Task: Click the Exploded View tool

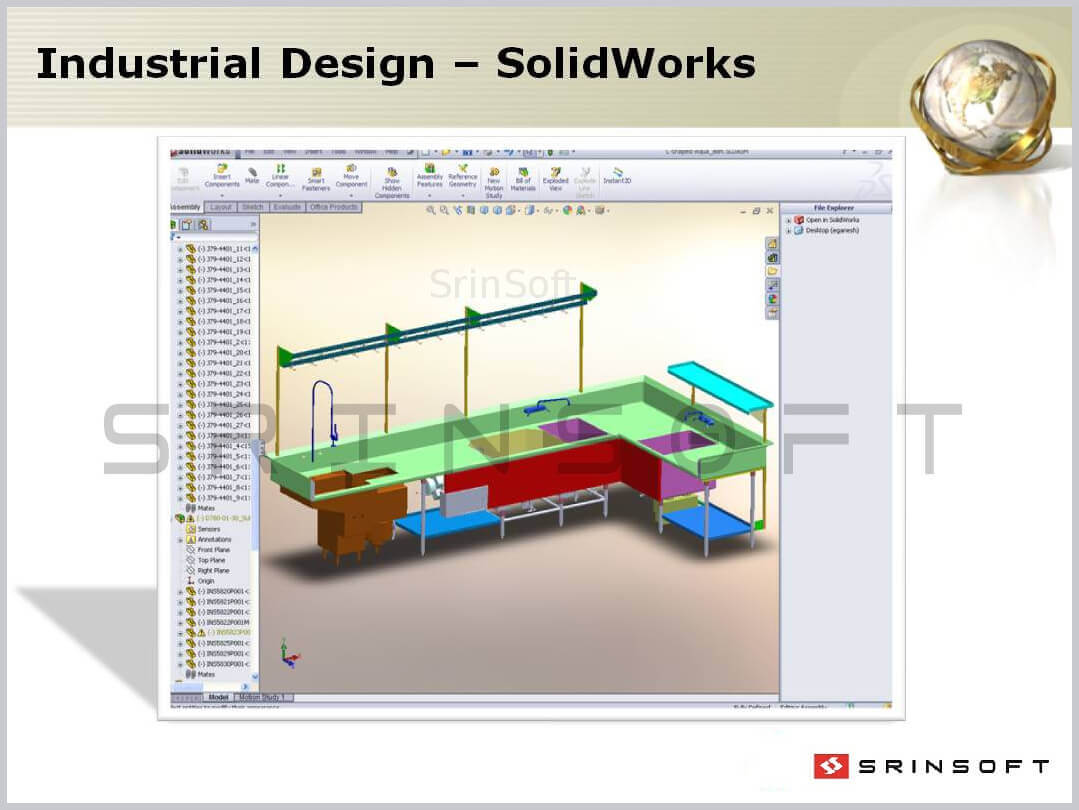Action: (555, 180)
